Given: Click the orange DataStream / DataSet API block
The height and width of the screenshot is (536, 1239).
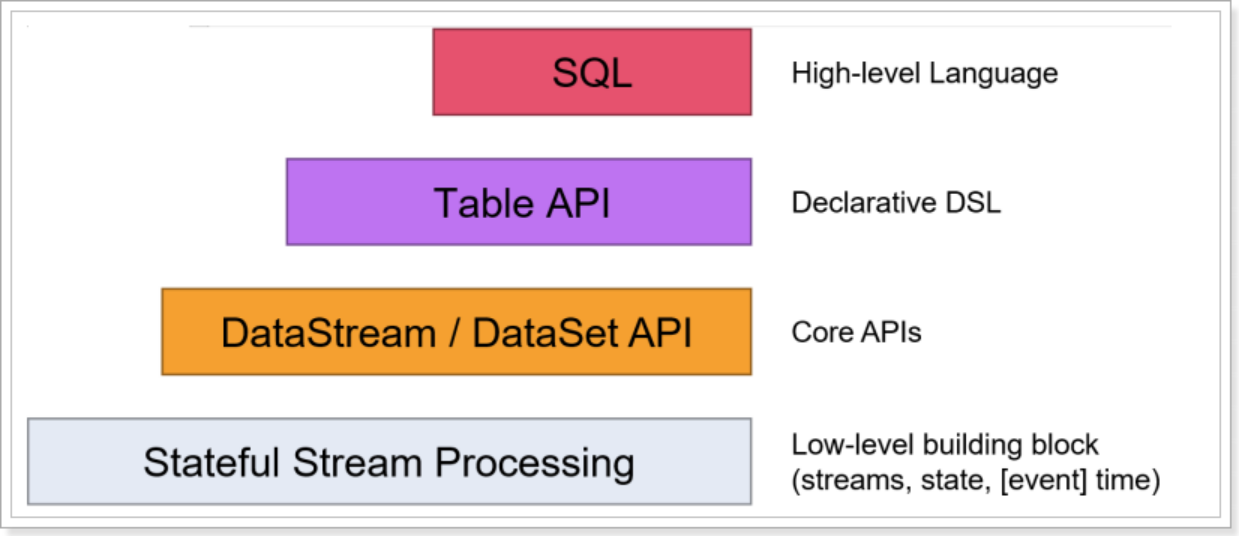Looking at the screenshot, I should coord(456,332).
